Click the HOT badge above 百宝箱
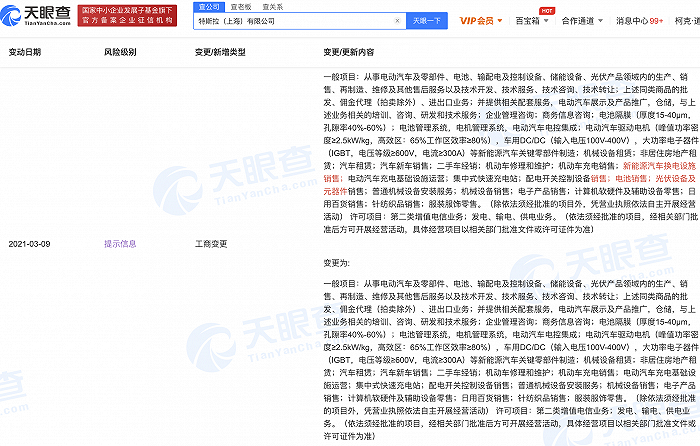 coord(547,11)
